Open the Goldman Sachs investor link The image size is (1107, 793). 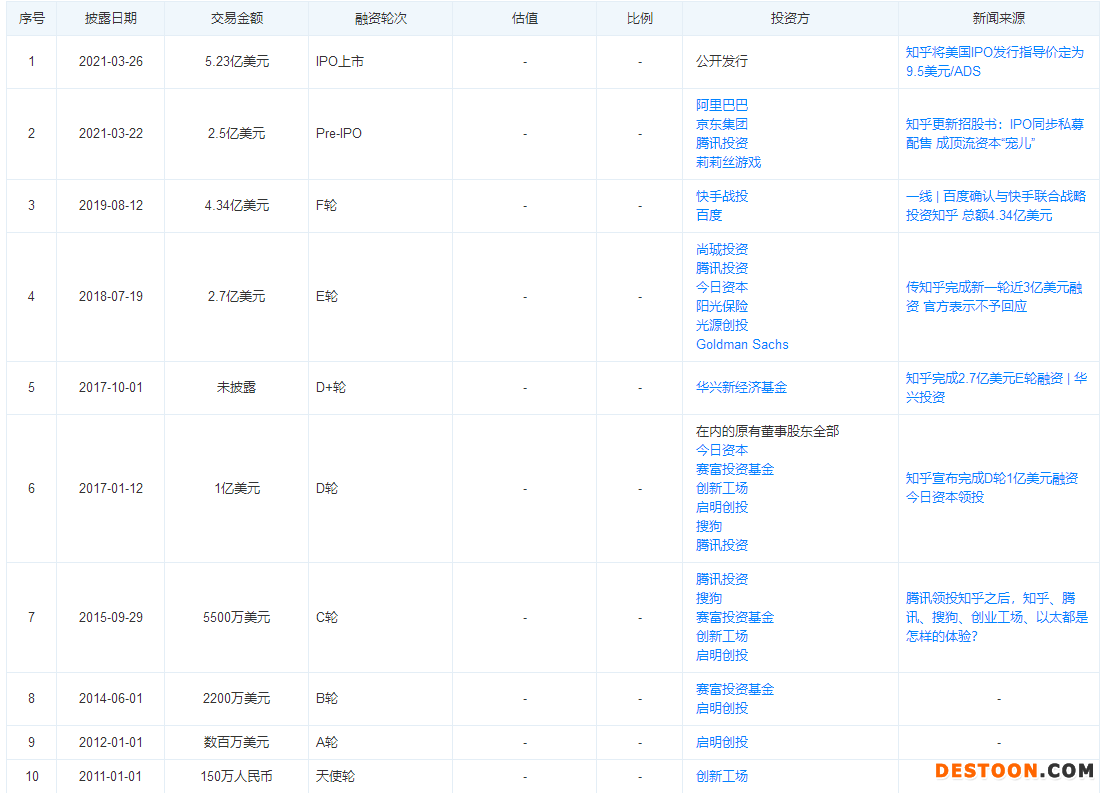[x=742, y=344]
